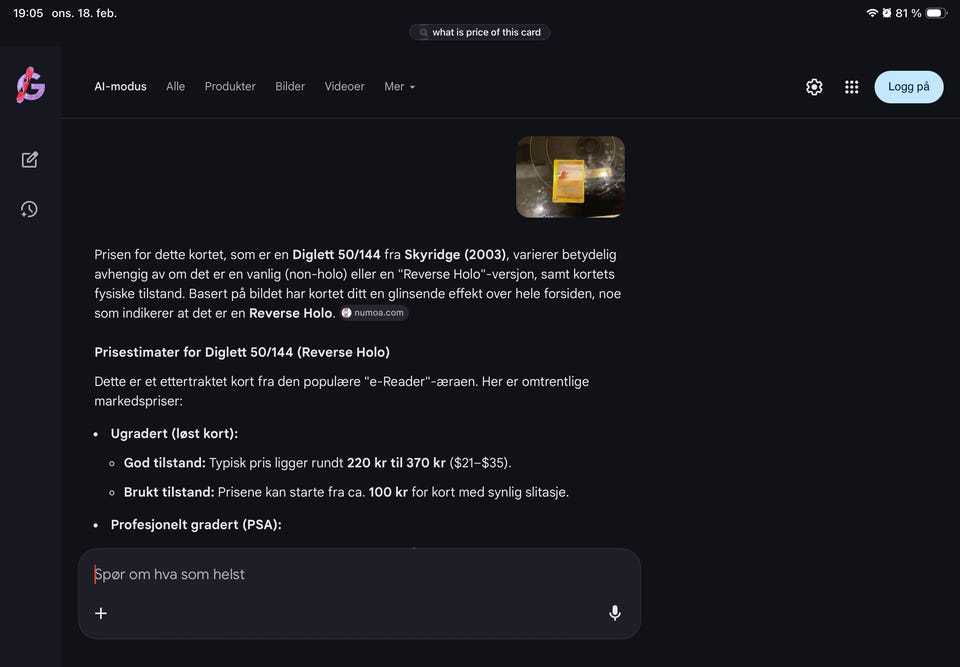Tap the alarm icon in status bar
Viewport: 960px width, 667px height.
[887, 13]
